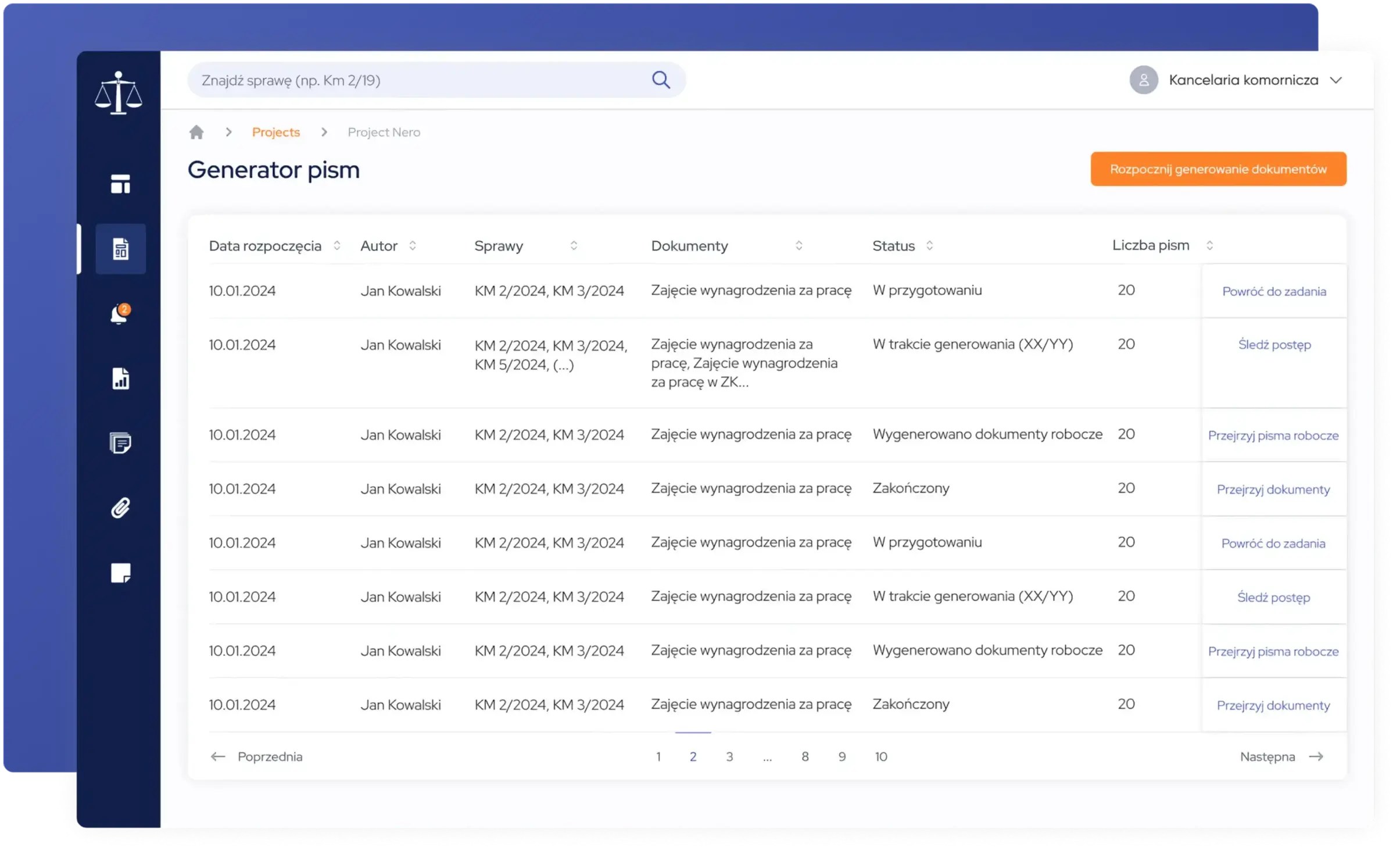Click Rozpocznij generowanie dokumentów button
This screenshot has width=1400, height=854.
tap(1218, 169)
